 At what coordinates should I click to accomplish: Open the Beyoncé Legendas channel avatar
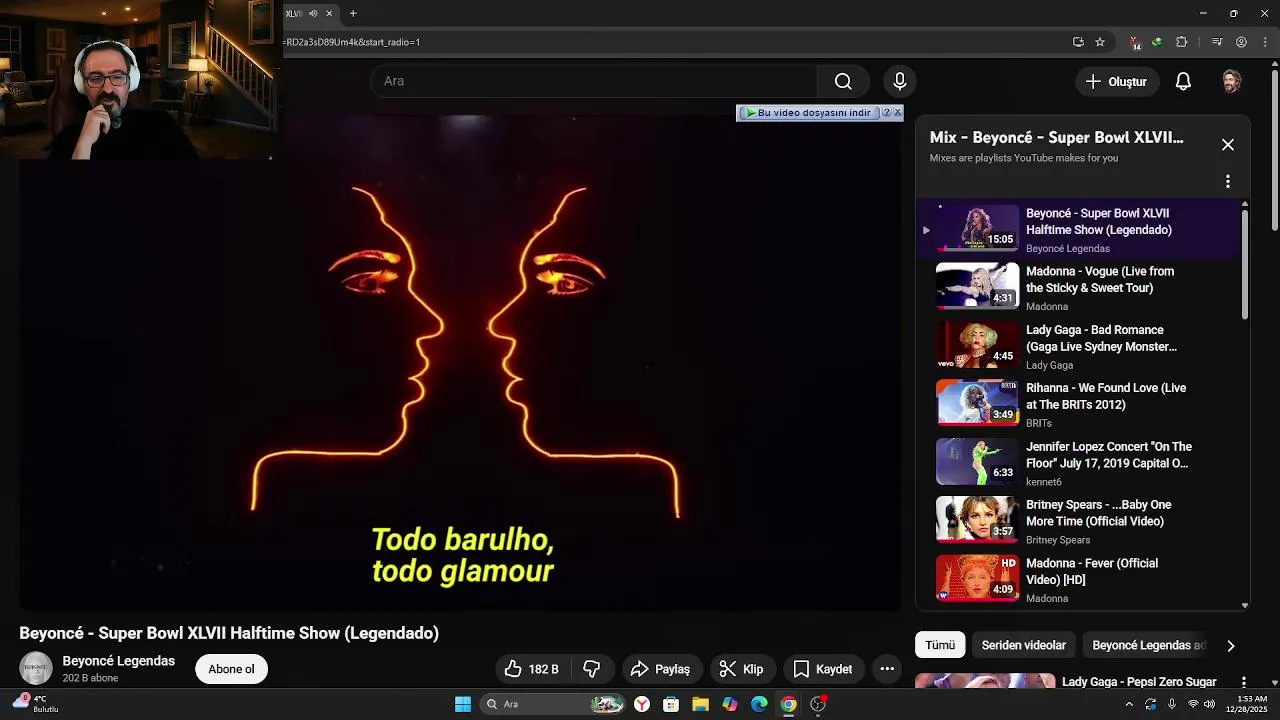point(36,669)
